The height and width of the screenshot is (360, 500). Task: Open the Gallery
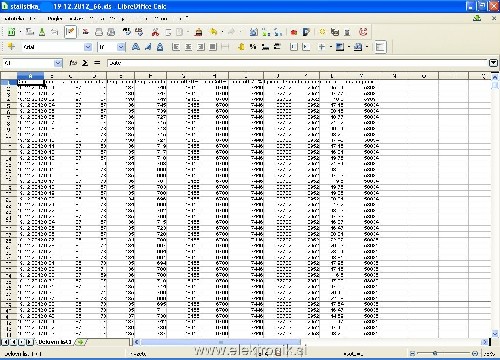335,32
